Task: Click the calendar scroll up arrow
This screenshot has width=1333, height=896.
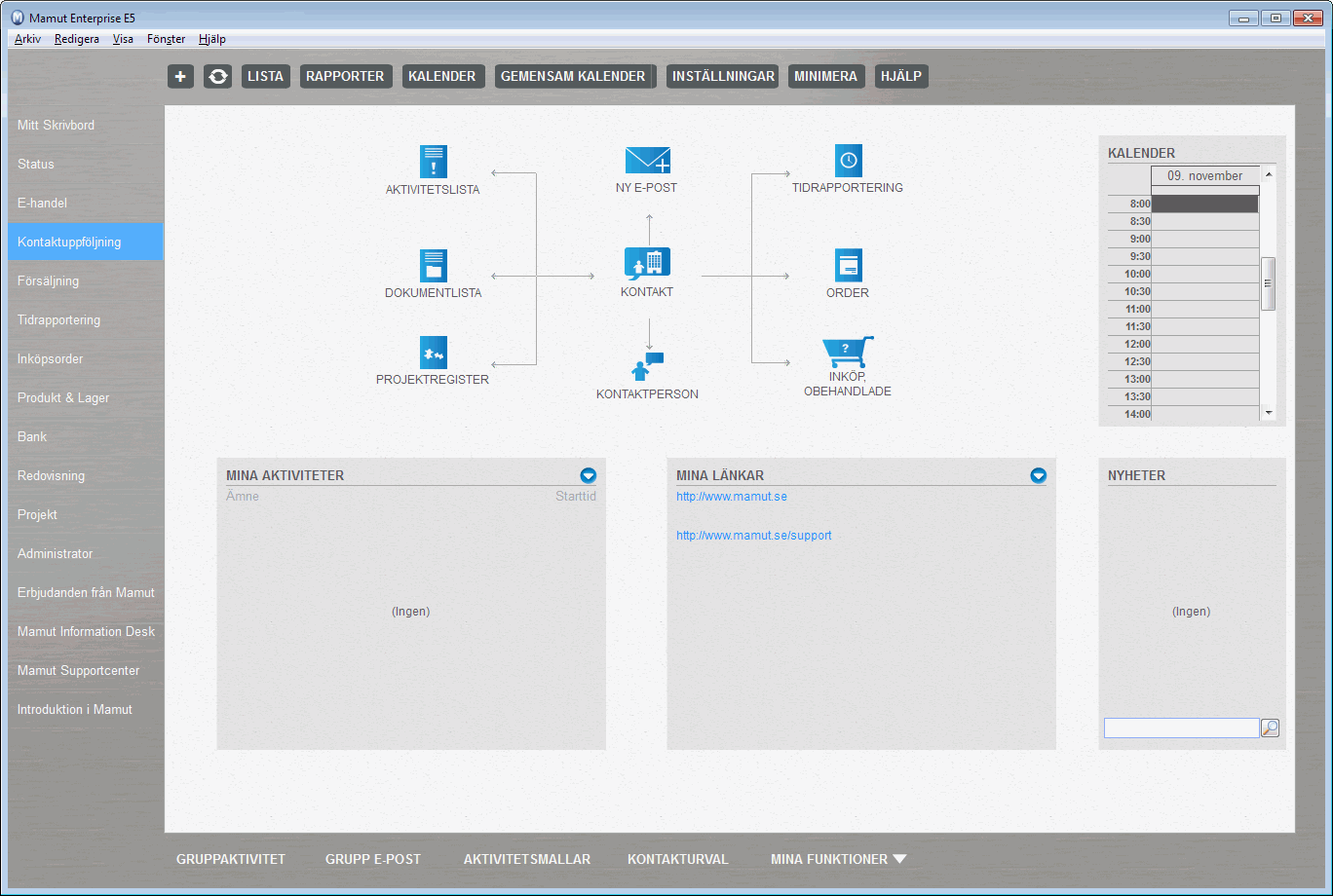Action: 1269,173
